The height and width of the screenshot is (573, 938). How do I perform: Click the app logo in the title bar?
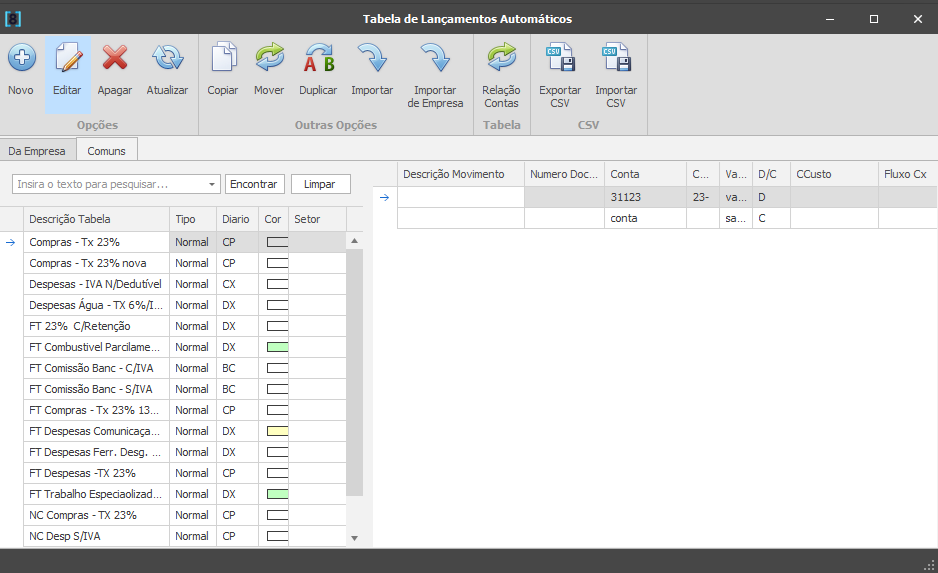(x=13, y=19)
